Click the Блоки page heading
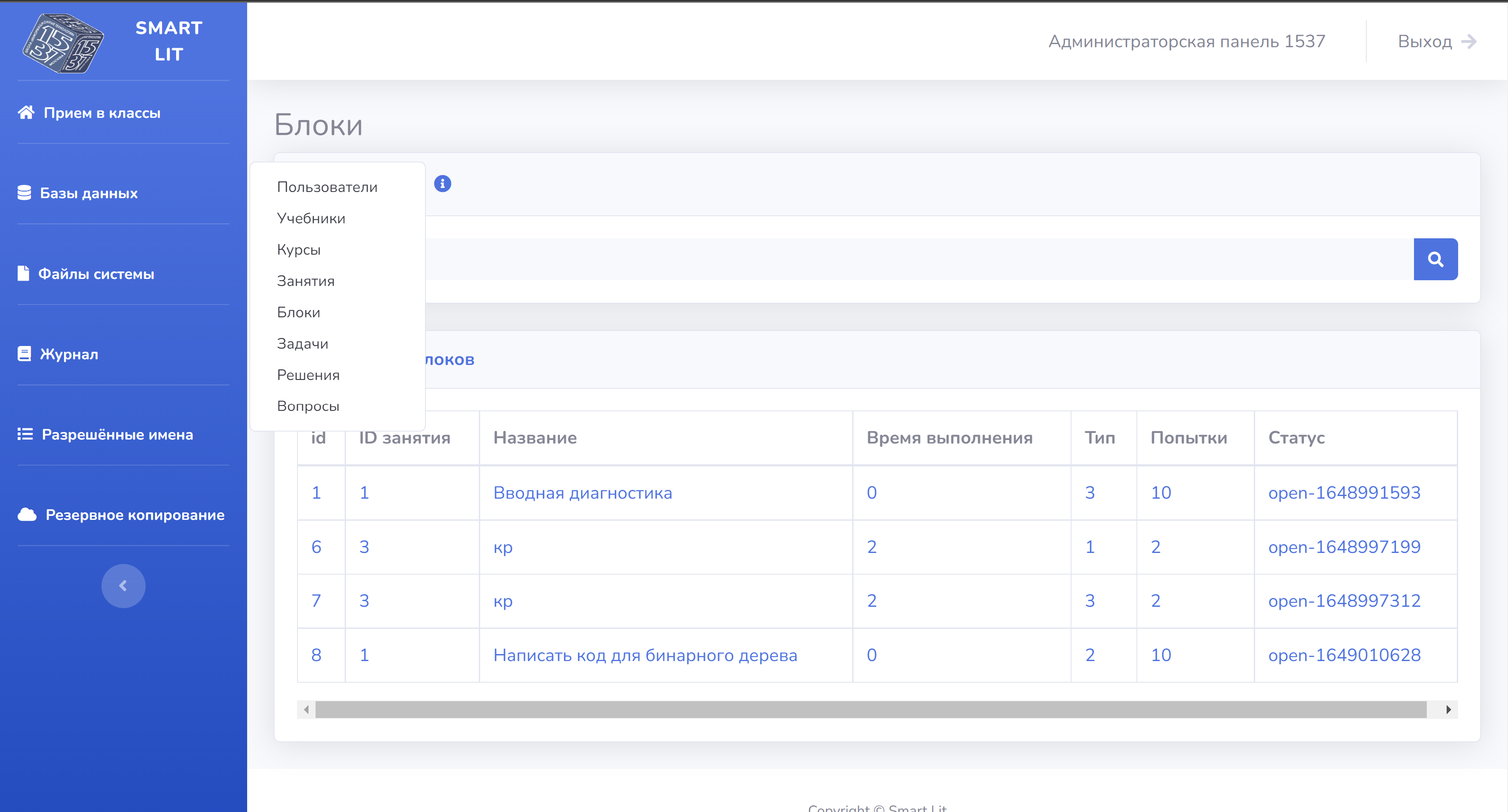1508x812 pixels. pos(319,125)
